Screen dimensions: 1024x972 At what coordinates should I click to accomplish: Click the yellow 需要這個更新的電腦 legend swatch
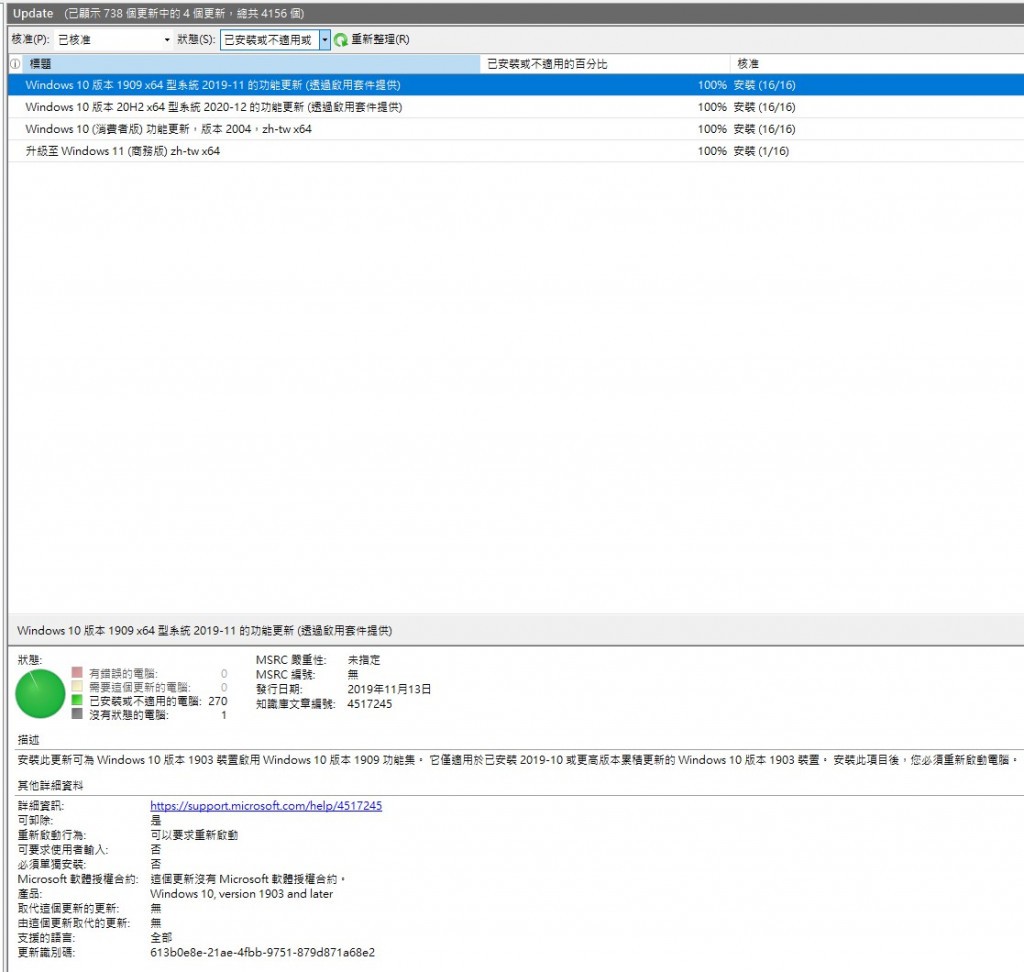77,686
